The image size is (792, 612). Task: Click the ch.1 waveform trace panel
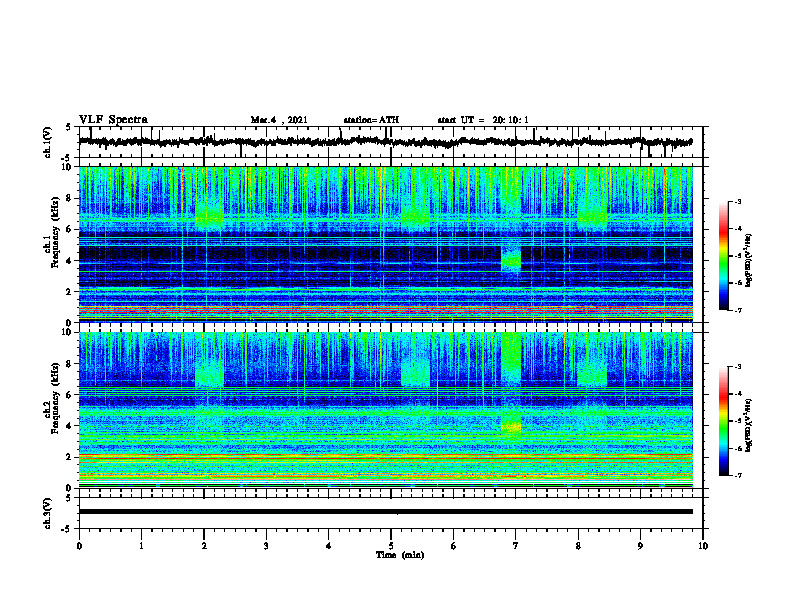click(x=390, y=142)
